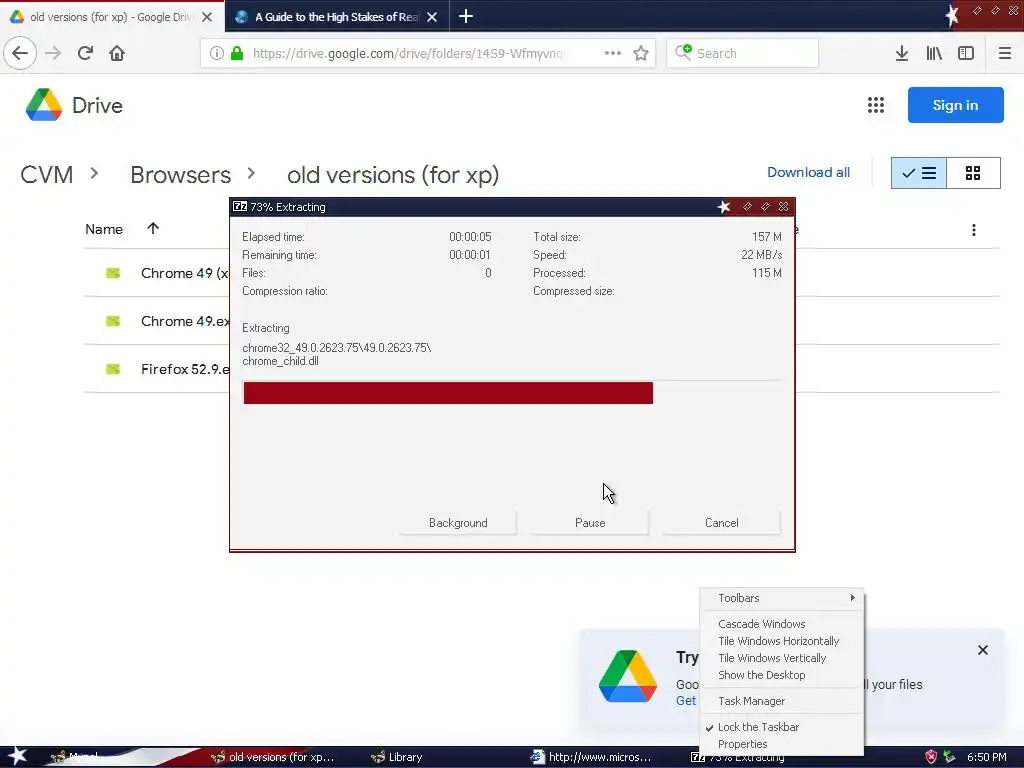Close the 'old versions (for xp)' tab
1024x768 pixels.
pyautogui.click(x=207, y=17)
